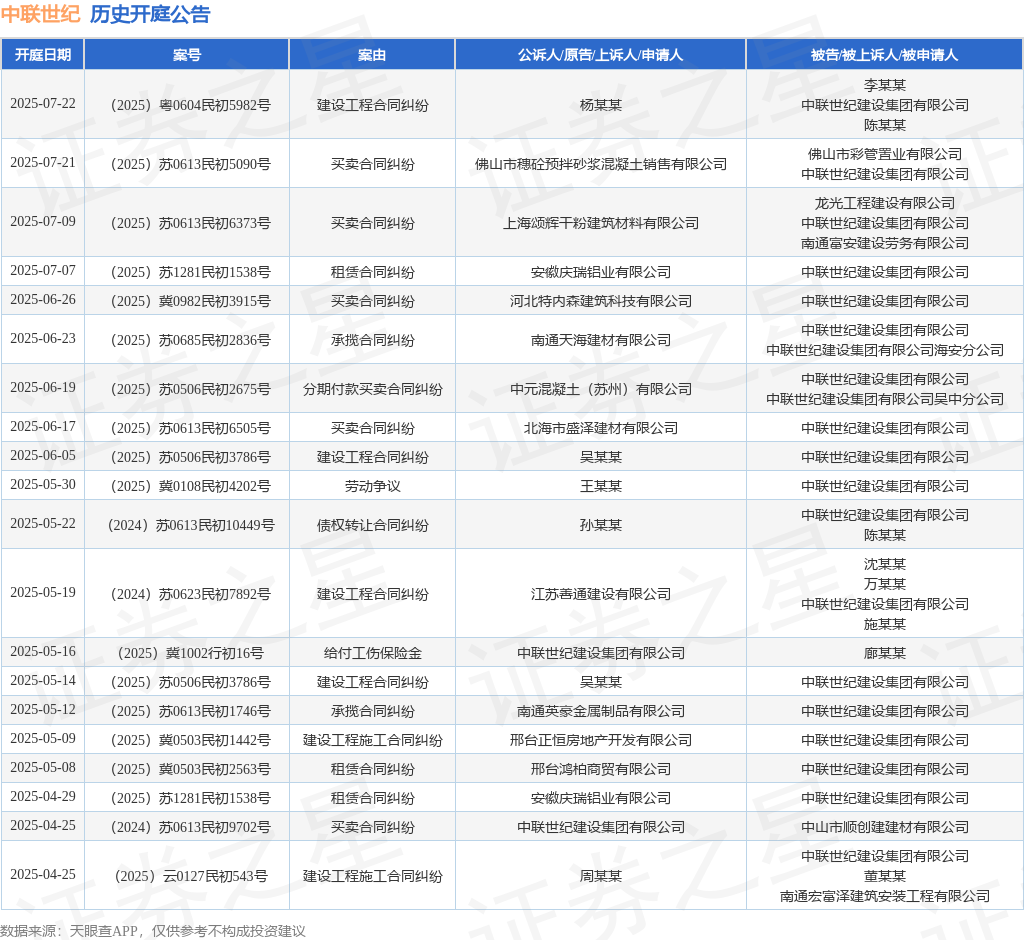Click date cell 2025-05-19

(43, 592)
